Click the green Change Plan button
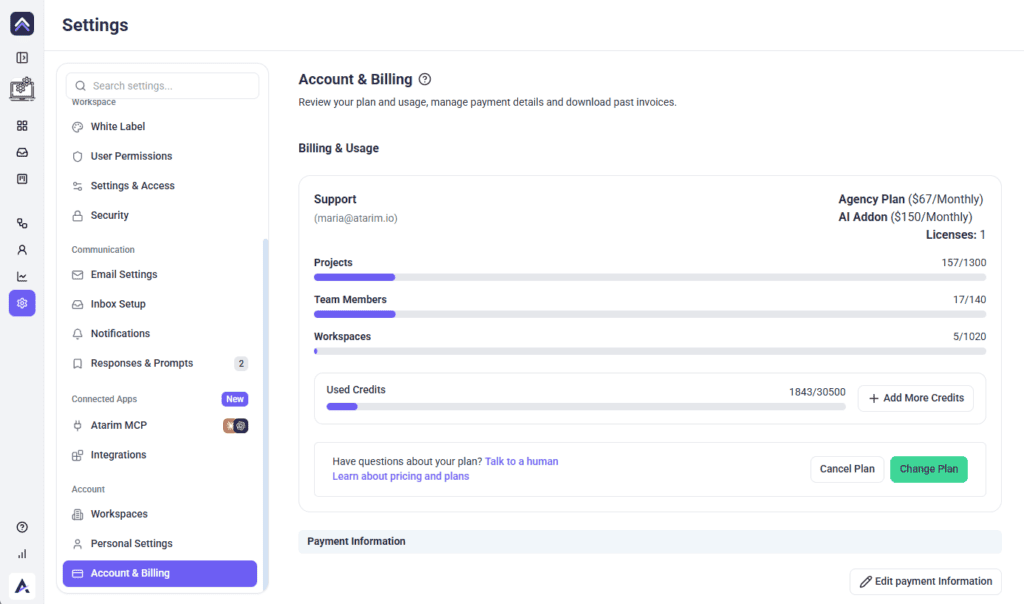Image resolution: width=1024 pixels, height=604 pixels. tap(929, 469)
